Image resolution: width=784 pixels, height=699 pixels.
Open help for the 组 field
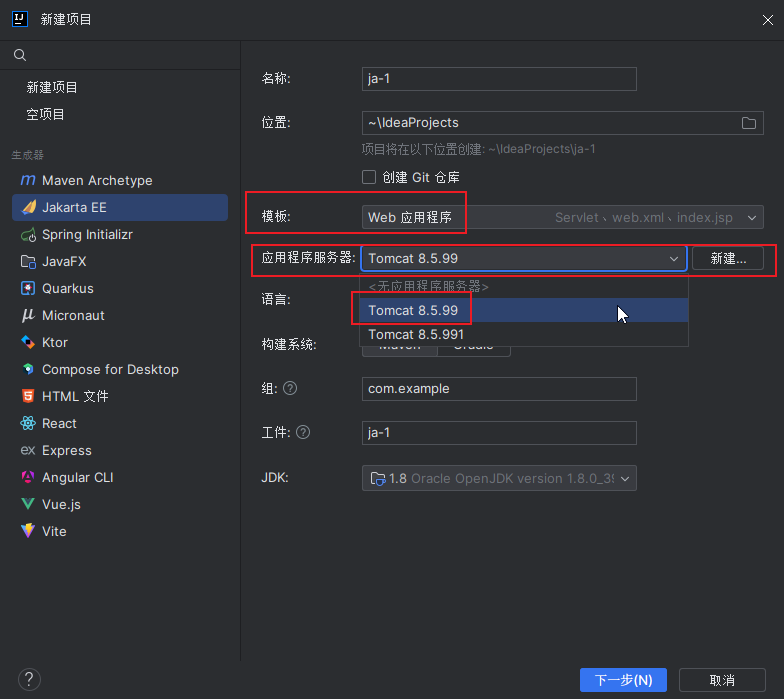[290, 388]
